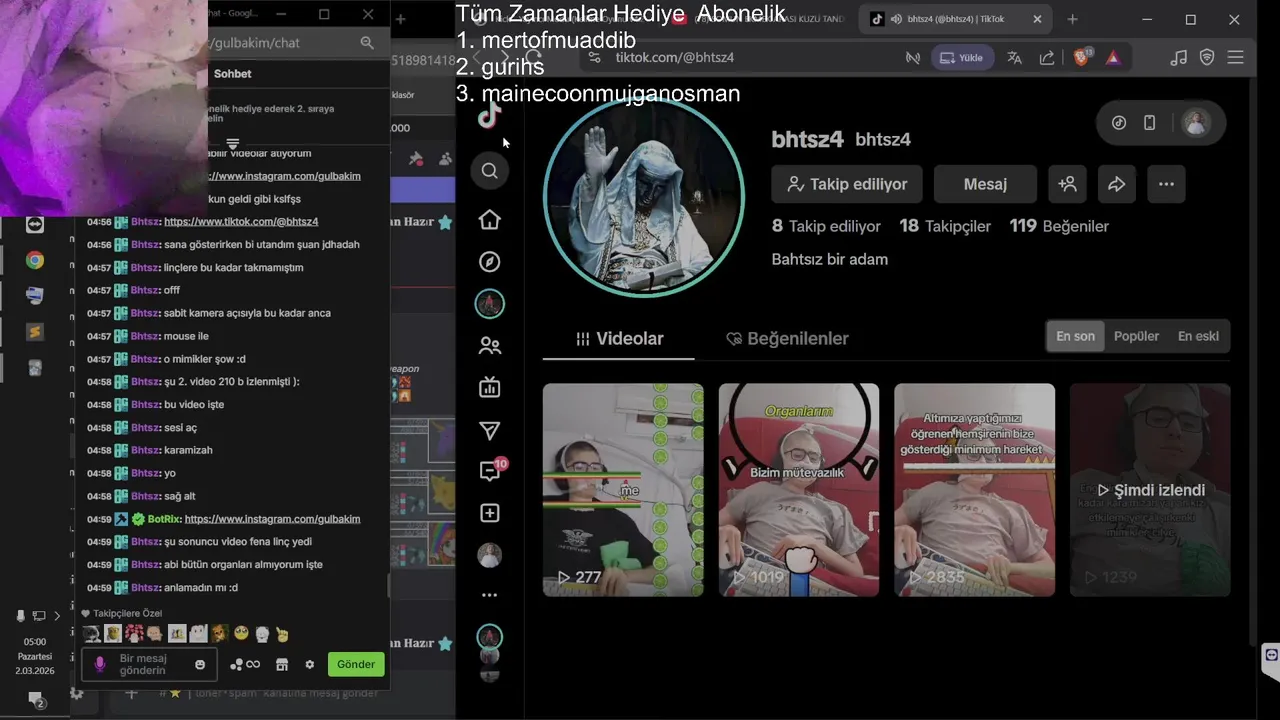Share the bhtsz4 profile with the arrow icon
This screenshot has height=720, width=1280.
click(x=1117, y=184)
